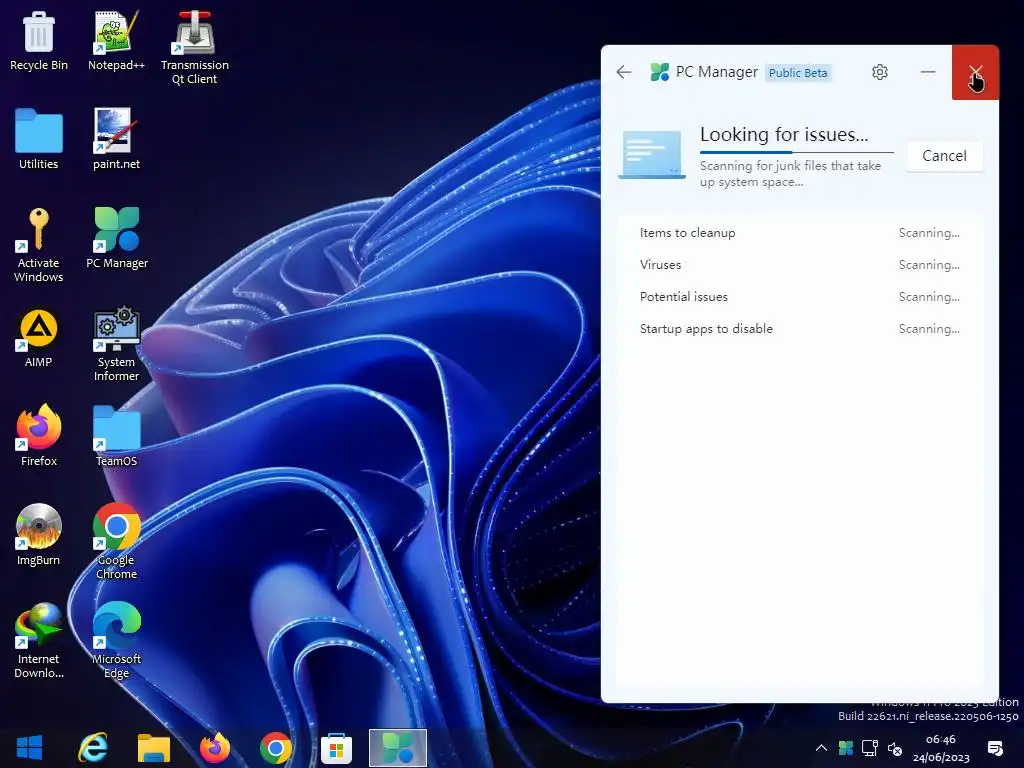The width and height of the screenshot is (1024, 768).
Task: Open the notification center icon
Action: coord(995,748)
